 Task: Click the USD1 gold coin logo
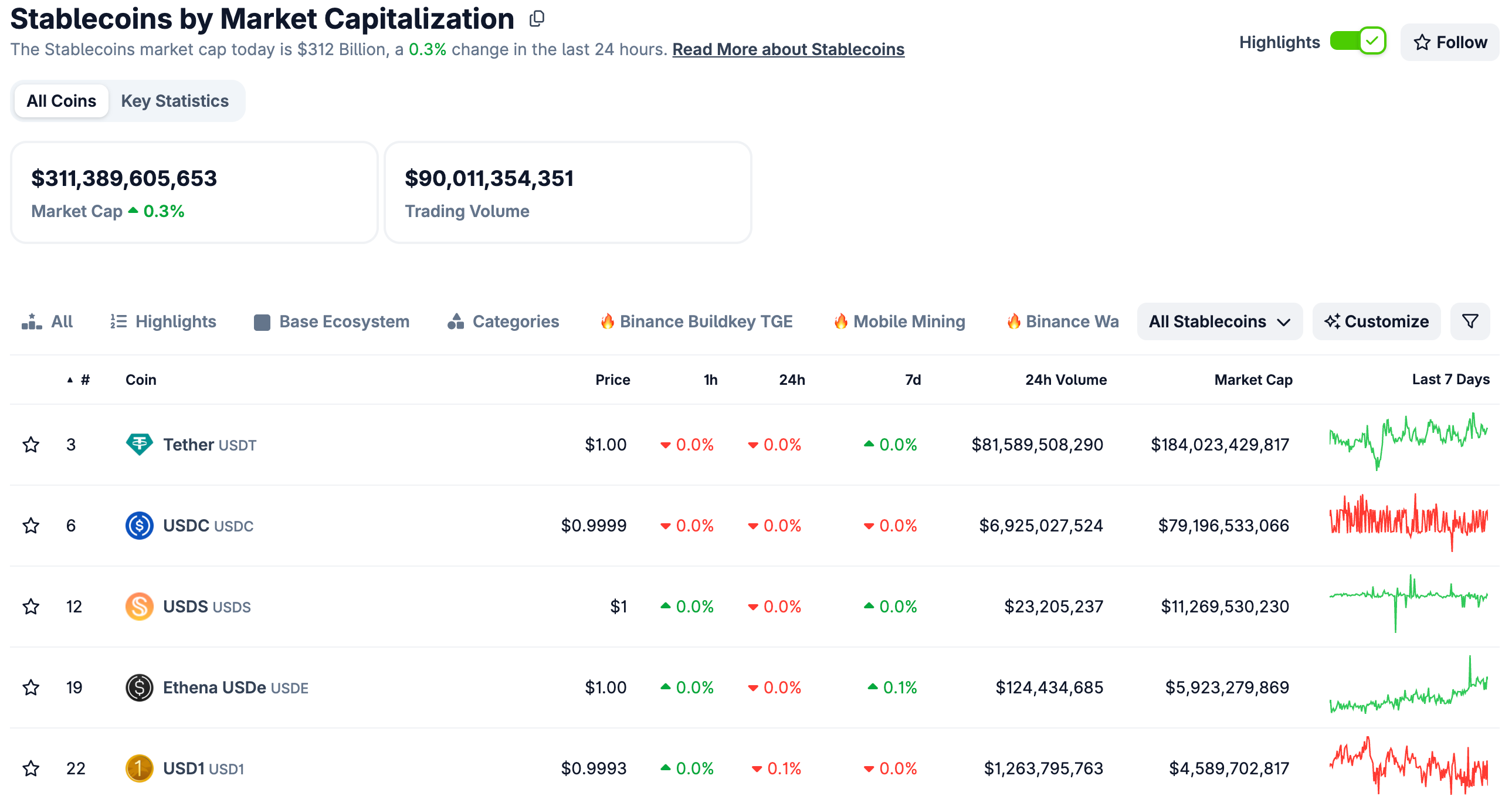[139, 768]
